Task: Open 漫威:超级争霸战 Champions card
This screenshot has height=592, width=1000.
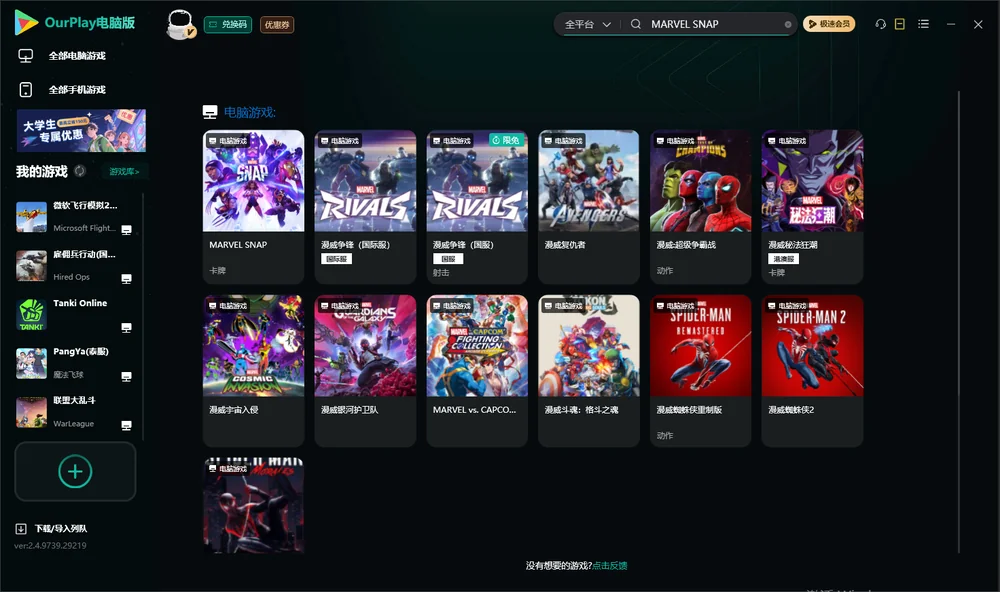Action: pos(700,207)
